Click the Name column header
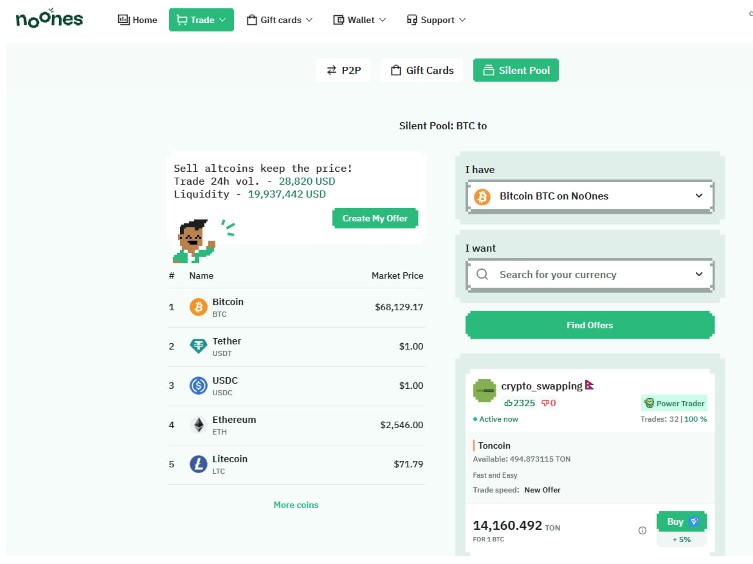The height and width of the screenshot is (564, 753). coord(201,276)
